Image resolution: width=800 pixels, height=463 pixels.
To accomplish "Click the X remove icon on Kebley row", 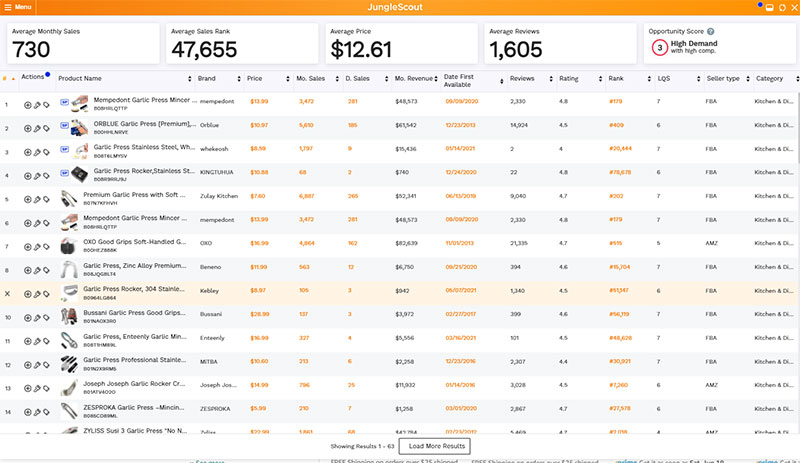I will (x=7, y=294).
